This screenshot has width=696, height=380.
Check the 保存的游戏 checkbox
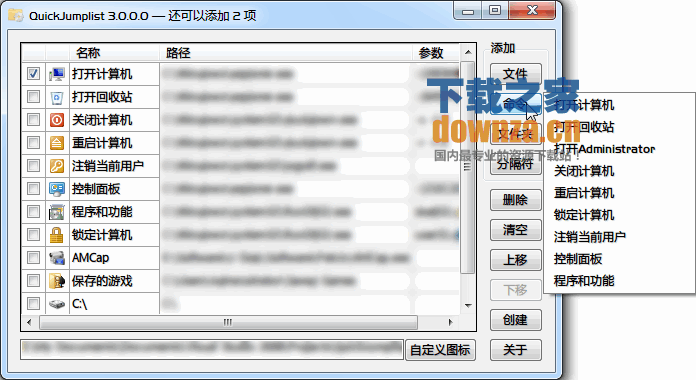pyautogui.click(x=33, y=281)
